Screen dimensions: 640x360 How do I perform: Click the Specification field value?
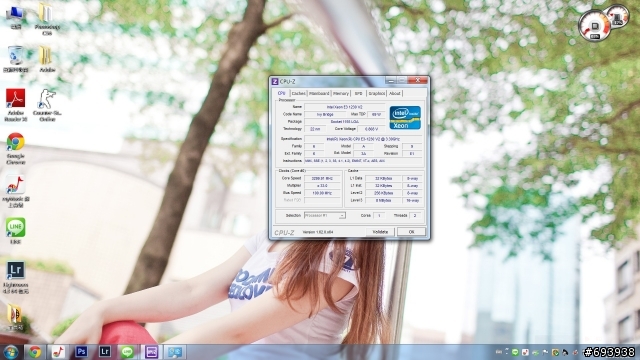pos(363,139)
